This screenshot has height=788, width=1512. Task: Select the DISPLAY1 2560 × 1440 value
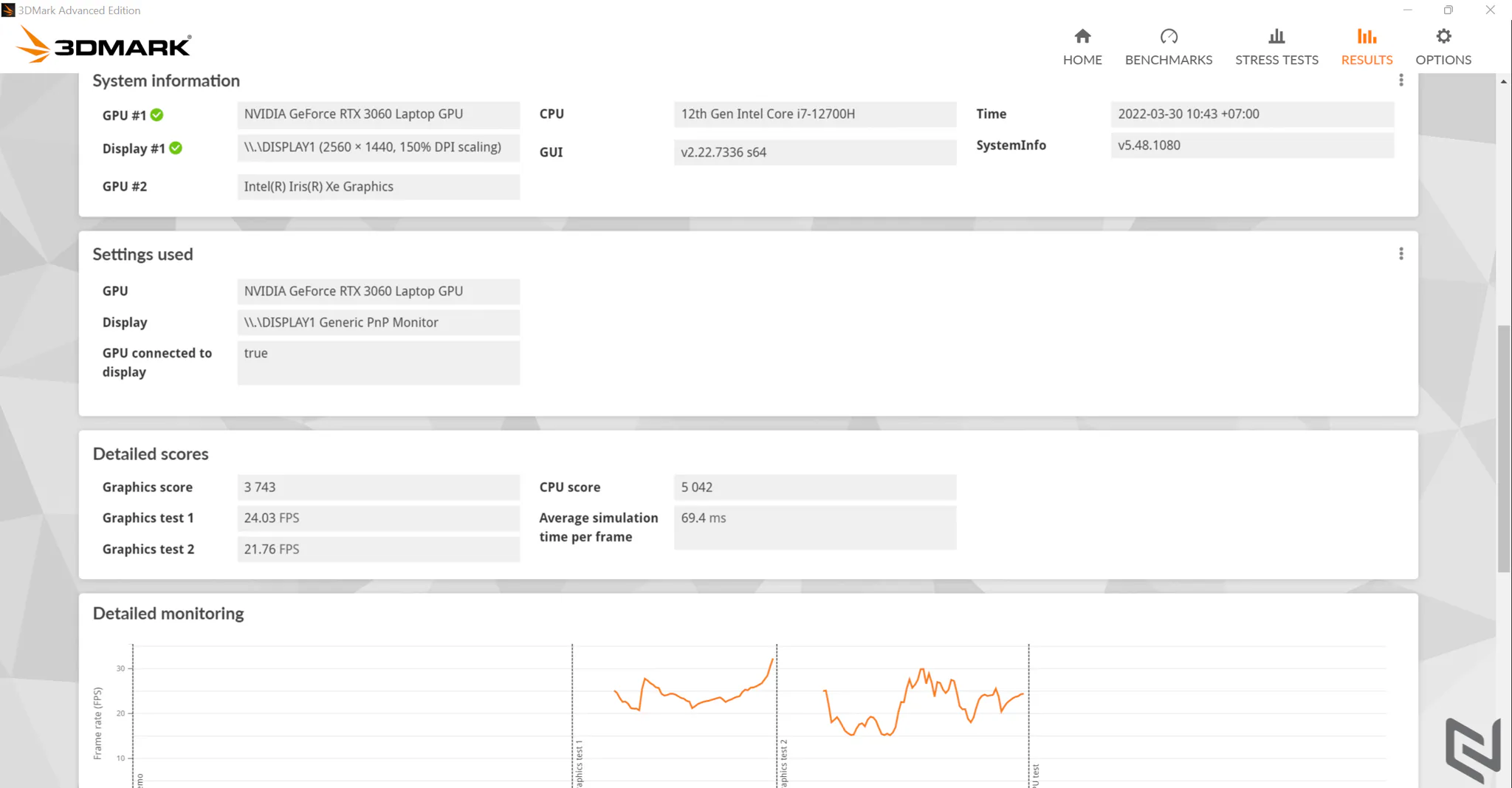pos(378,147)
